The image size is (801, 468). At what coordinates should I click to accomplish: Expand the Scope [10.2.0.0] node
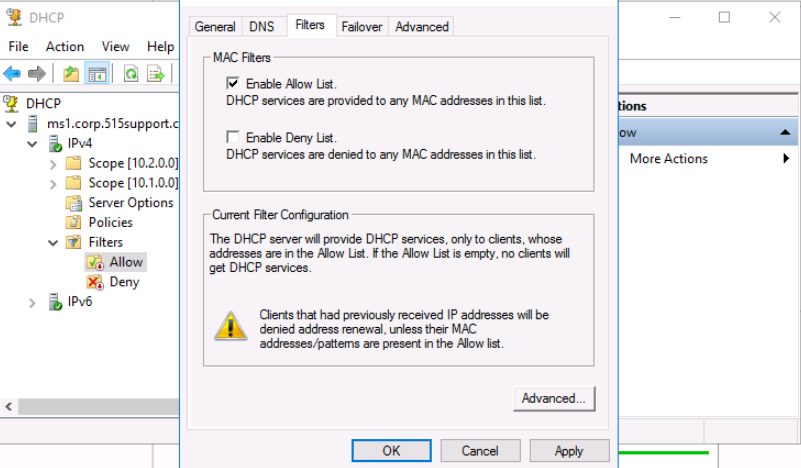click(x=53, y=165)
